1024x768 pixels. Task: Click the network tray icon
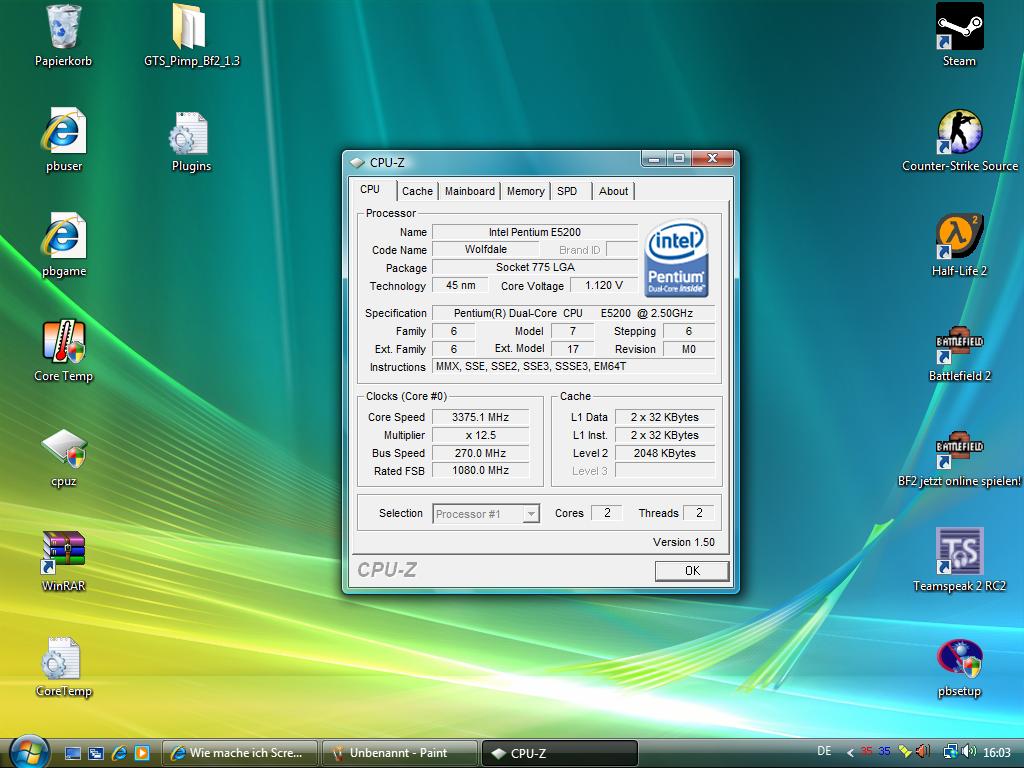click(950, 752)
